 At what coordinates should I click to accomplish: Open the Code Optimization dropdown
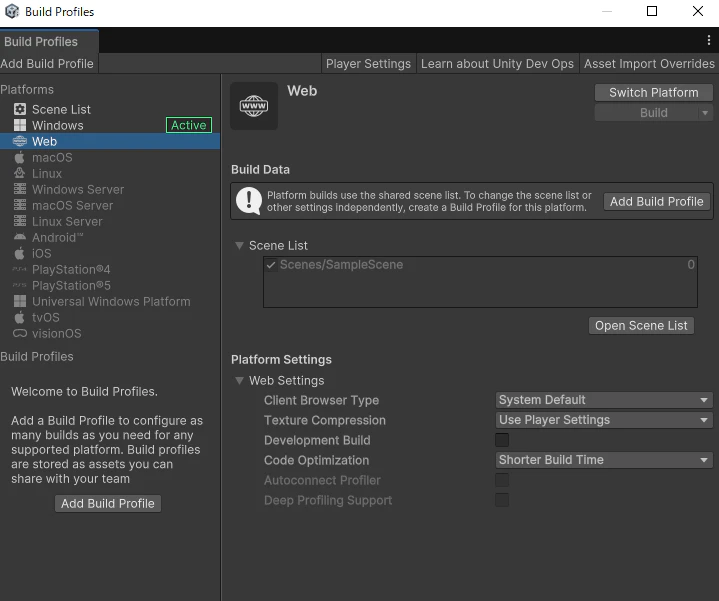pos(604,460)
